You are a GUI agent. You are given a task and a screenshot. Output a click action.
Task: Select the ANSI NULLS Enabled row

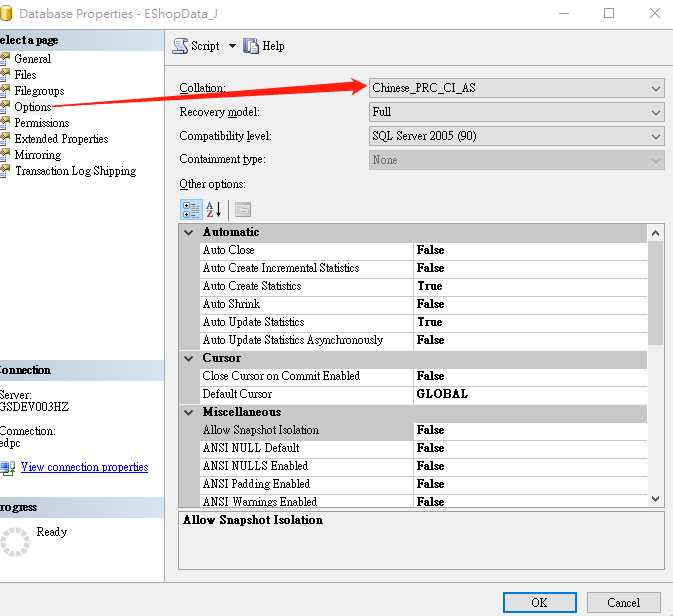click(x=424, y=466)
